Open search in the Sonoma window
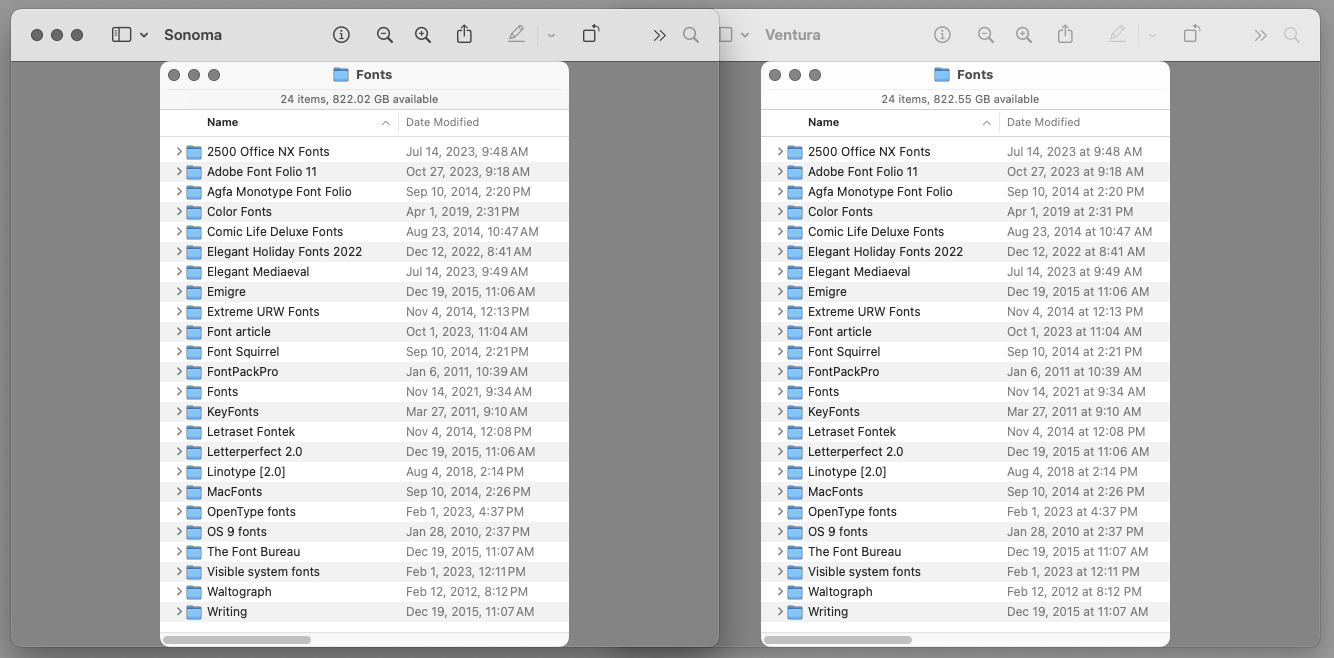 [x=691, y=35]
